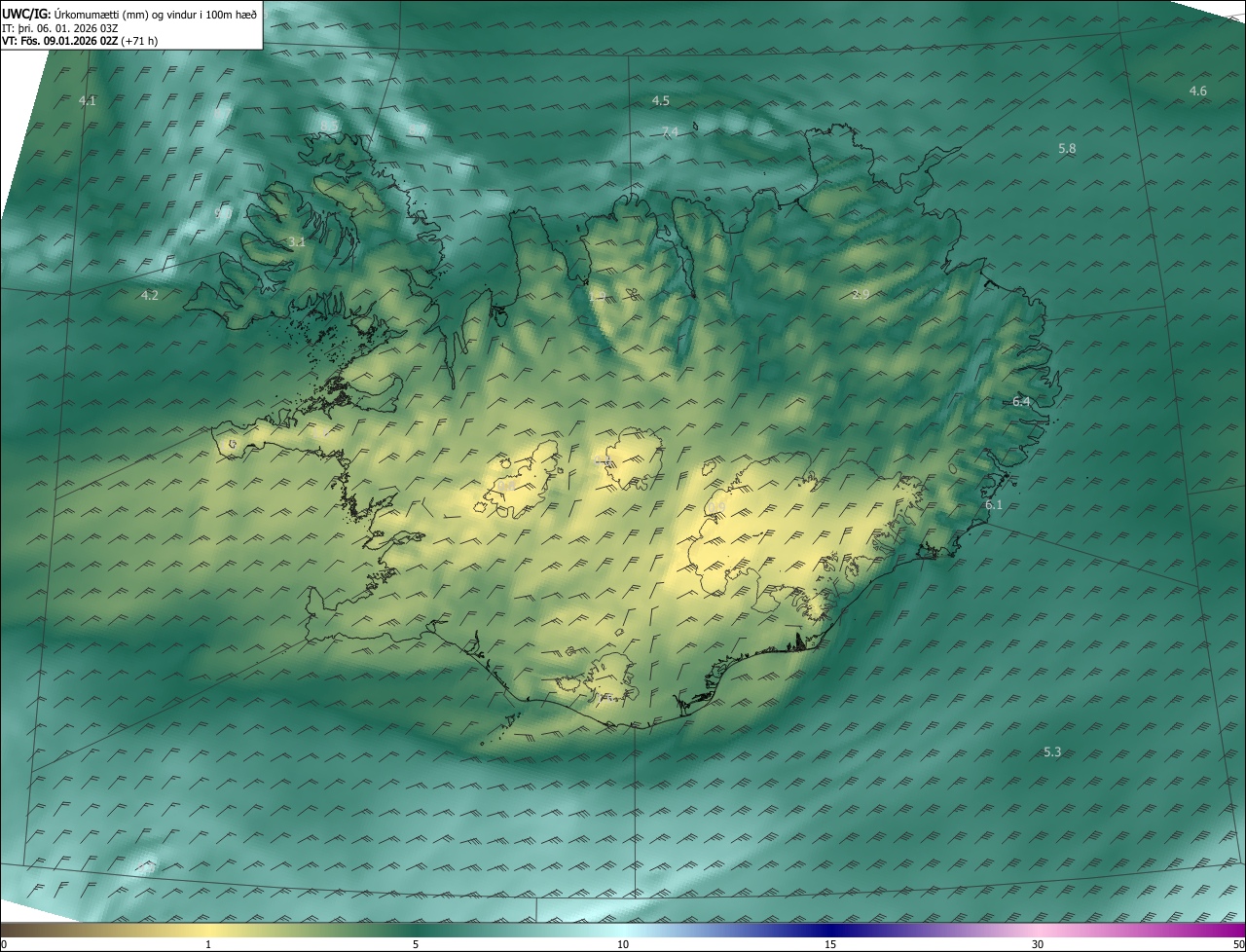Click the 10 tick label on the color scale

click(x=623, y=944)
